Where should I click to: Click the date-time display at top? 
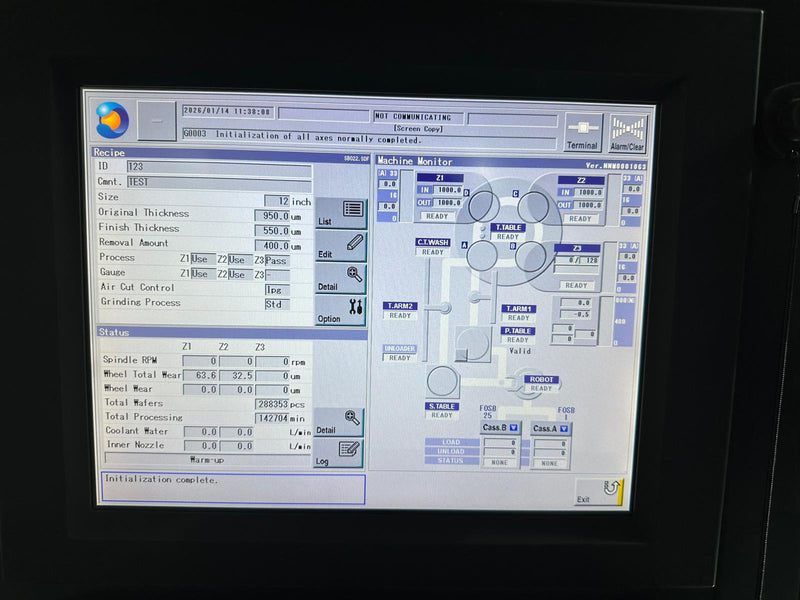click(x=228, y=111)
